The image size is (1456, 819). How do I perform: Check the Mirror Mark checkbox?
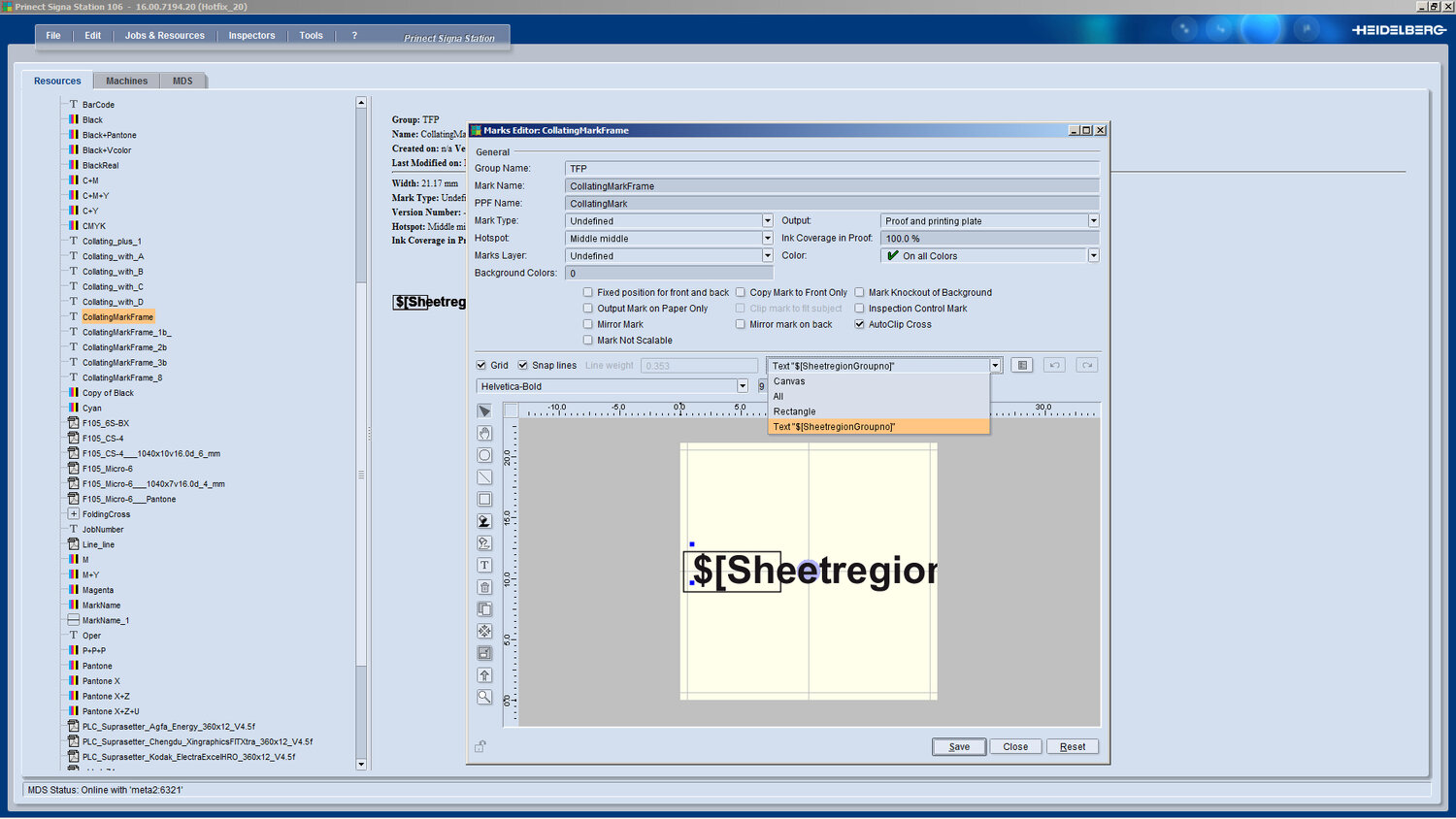pos(587,324)
